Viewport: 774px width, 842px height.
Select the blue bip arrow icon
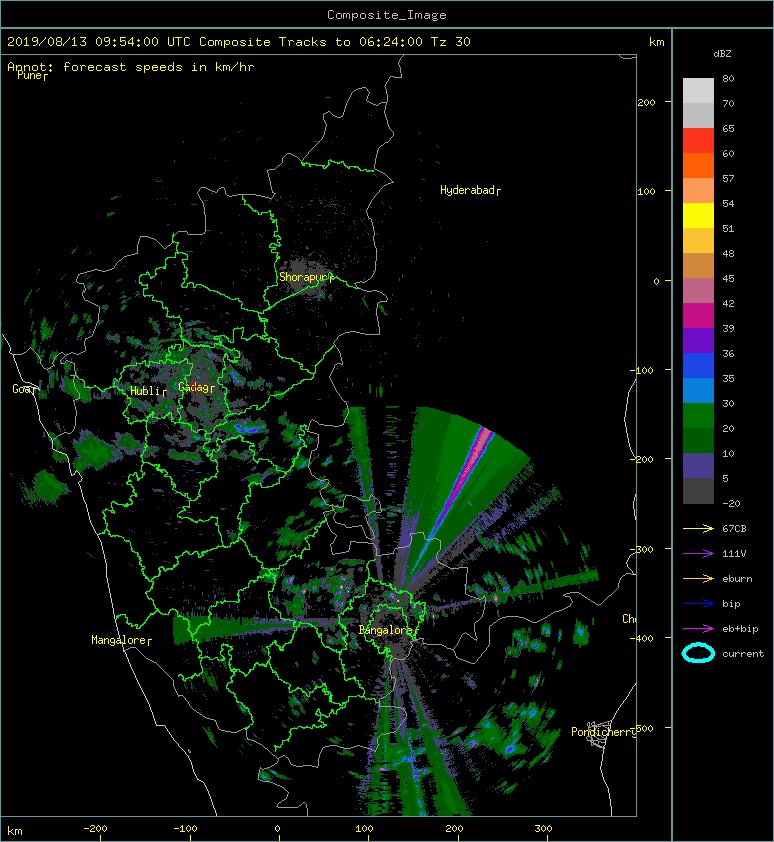click(x=698, y=604)
